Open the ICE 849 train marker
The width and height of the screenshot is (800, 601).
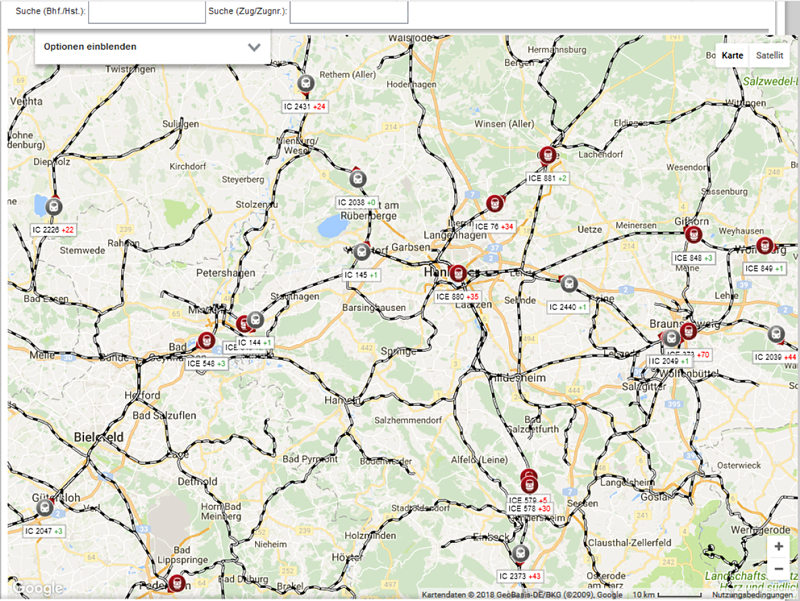click(x=765, y=245)
